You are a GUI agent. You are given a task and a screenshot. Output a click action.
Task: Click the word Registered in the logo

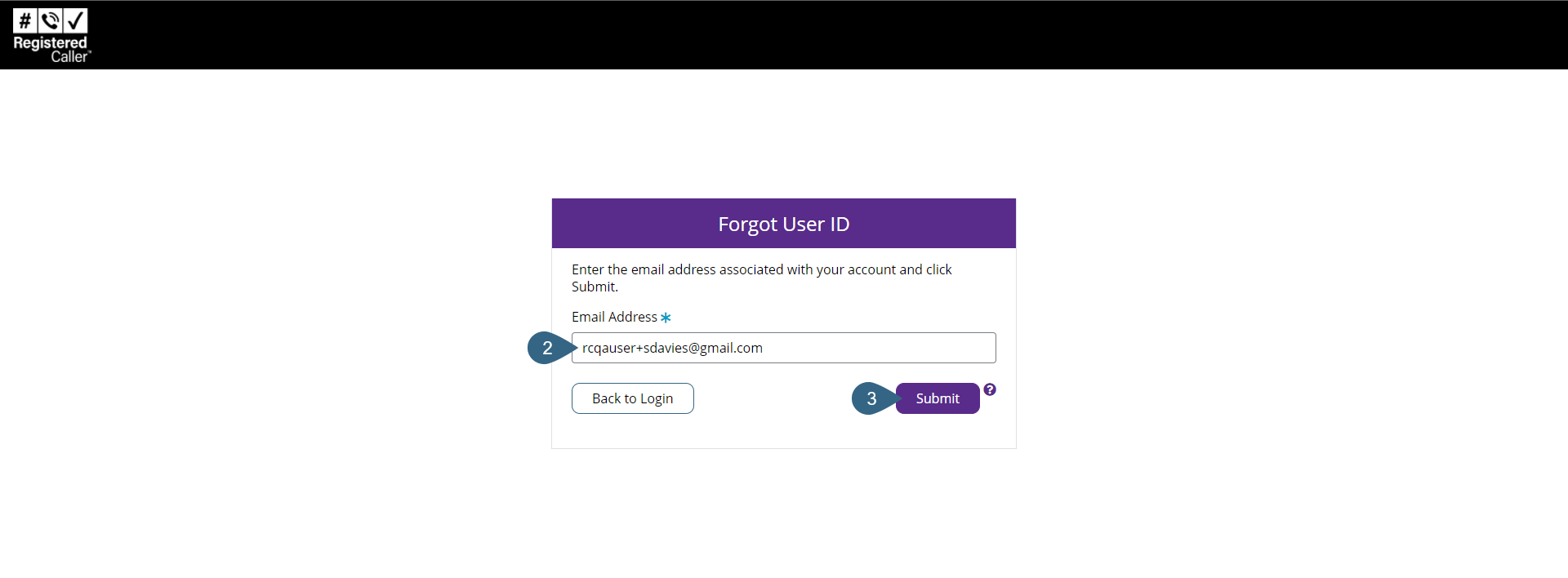(50, 42)
